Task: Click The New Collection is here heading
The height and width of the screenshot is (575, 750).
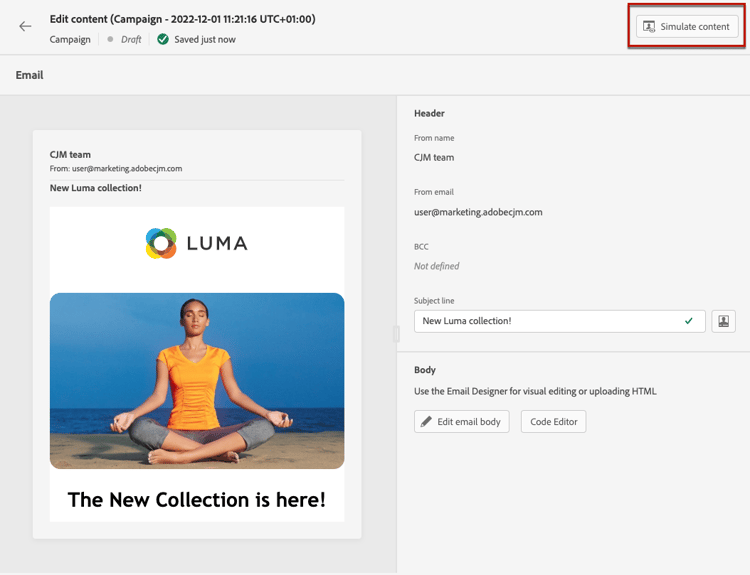Action: pyautogui.click(x=197, y=500)
